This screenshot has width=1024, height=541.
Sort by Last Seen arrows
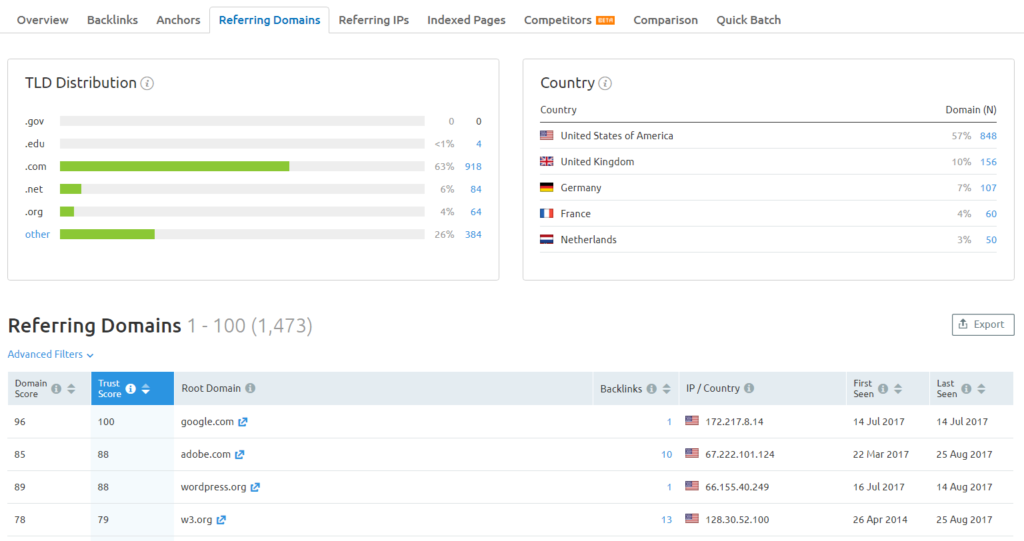tap(981, 389)
